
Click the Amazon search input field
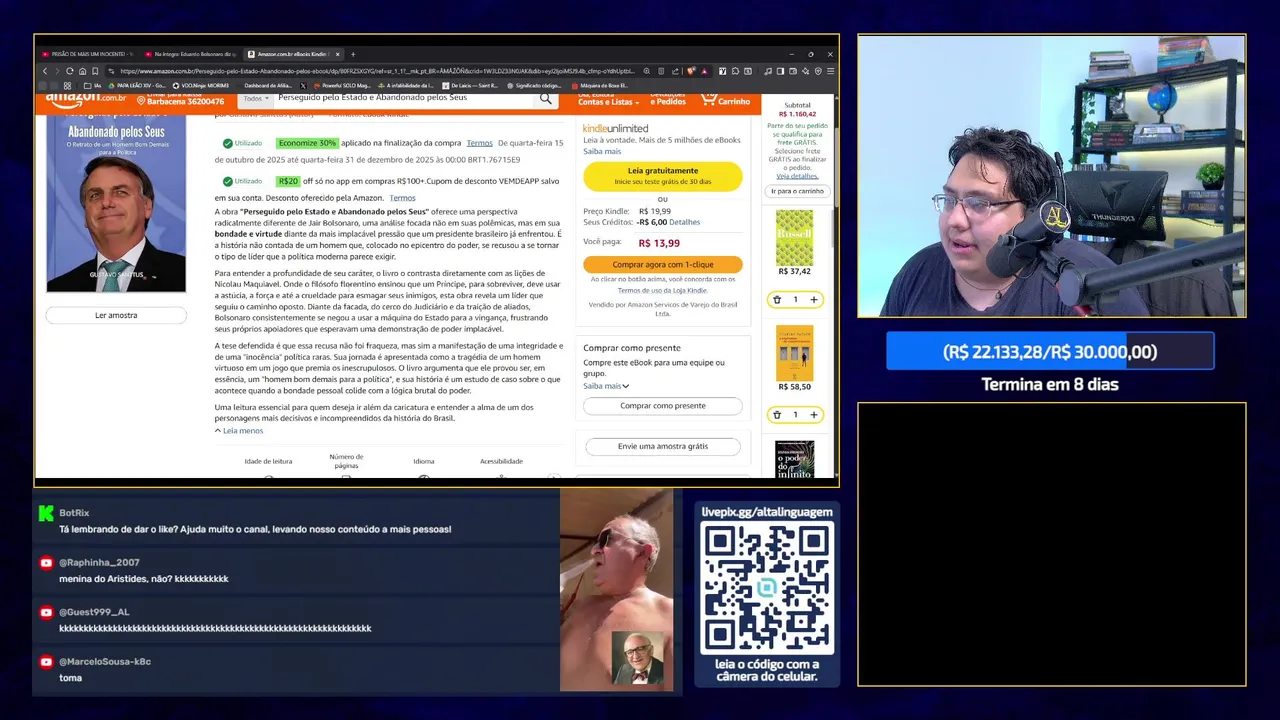click(x=404, y=98)
